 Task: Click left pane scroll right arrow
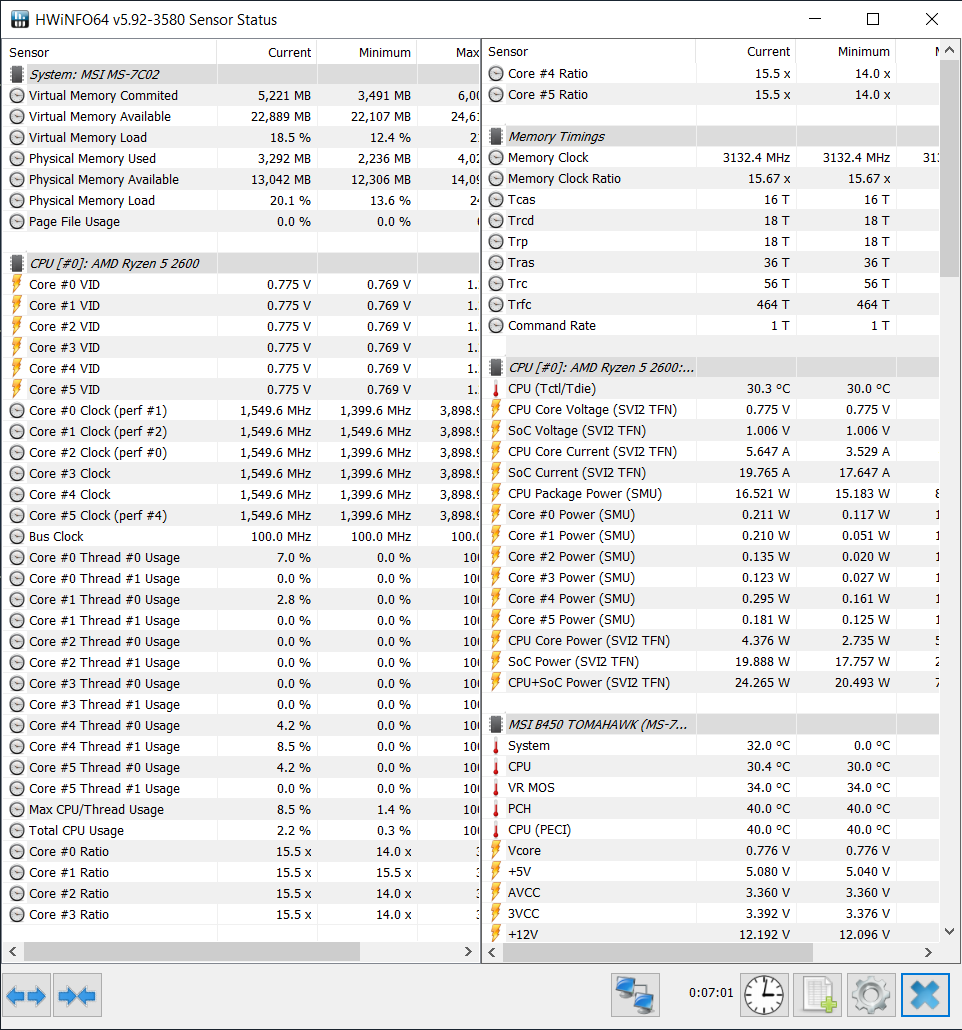pyautogui.click(x=468, y=951)
